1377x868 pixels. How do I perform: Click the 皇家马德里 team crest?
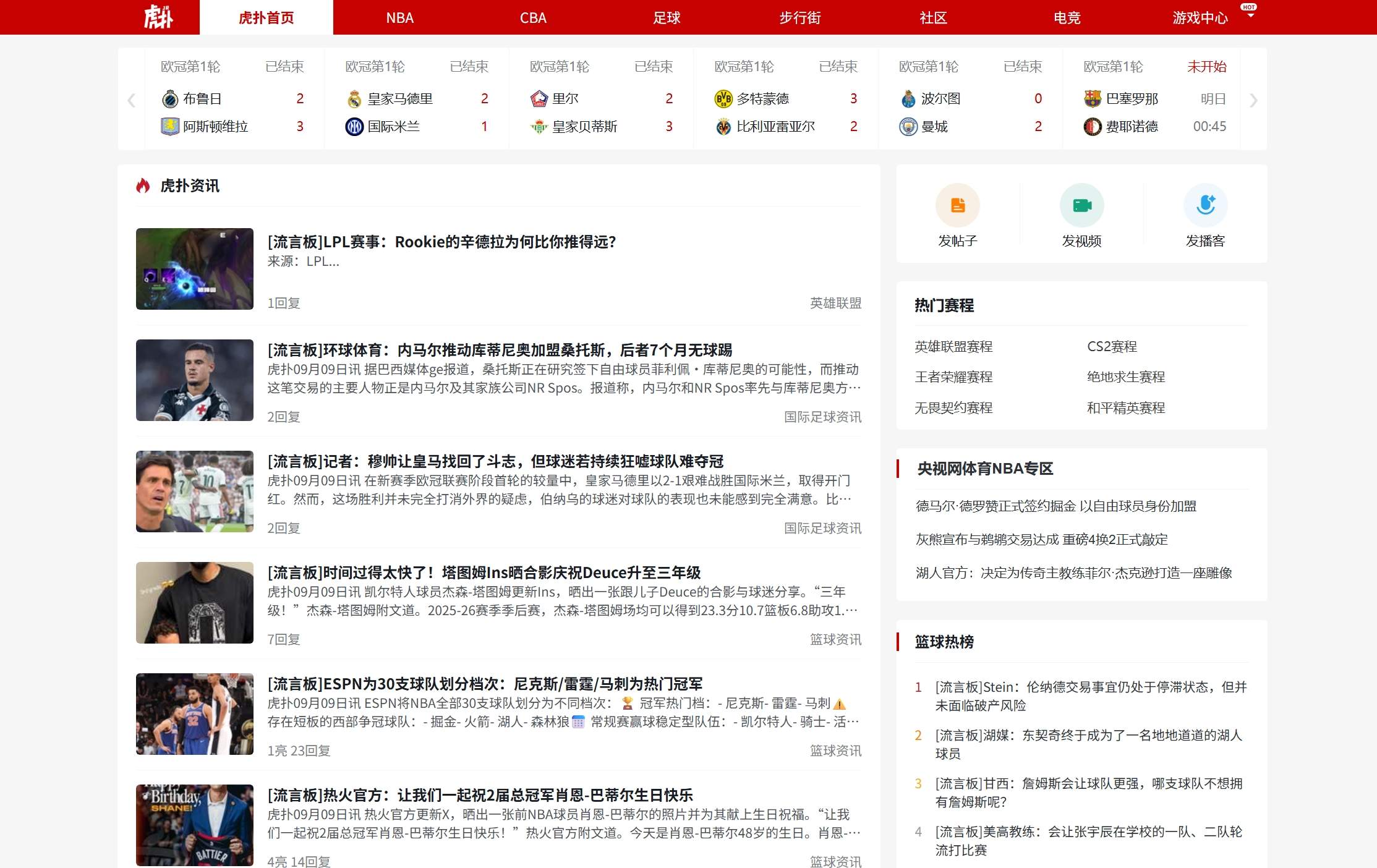pos(354,99)
